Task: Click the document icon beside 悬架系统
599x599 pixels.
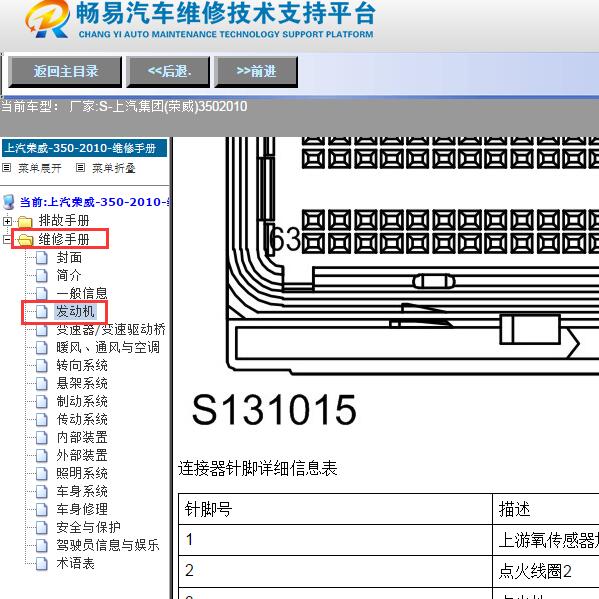Action: tap(42, 384)
